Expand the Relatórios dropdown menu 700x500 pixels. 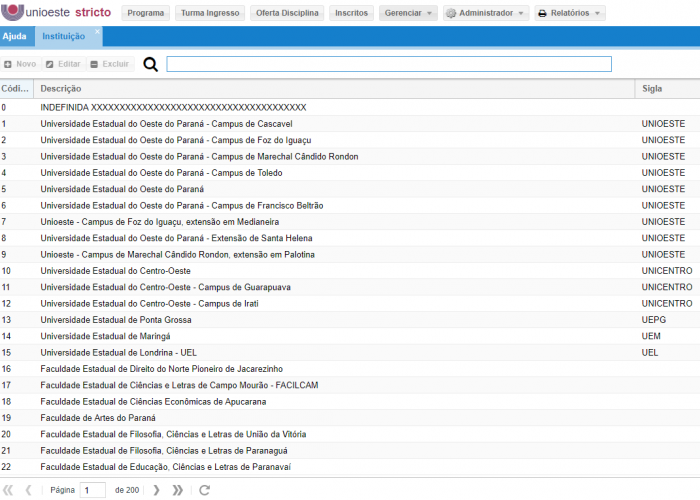pos(569,14)
